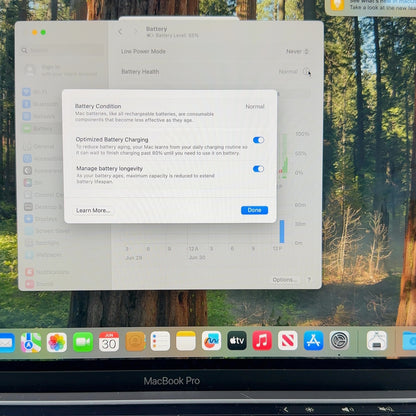Select Appearance in the settings sidebar

pyautogui.click(x=43, y=171)
